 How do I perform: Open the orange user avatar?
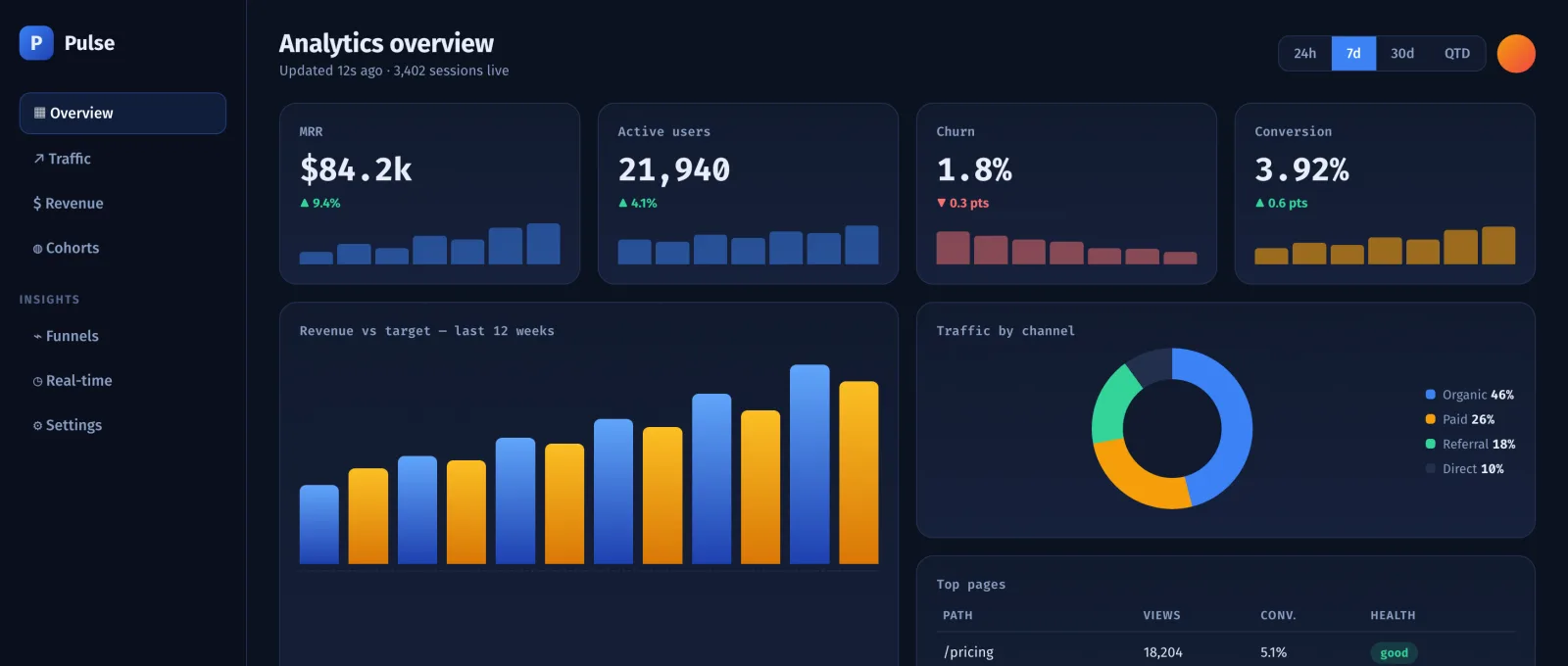pyautogui.click(x=1516, y=54)
